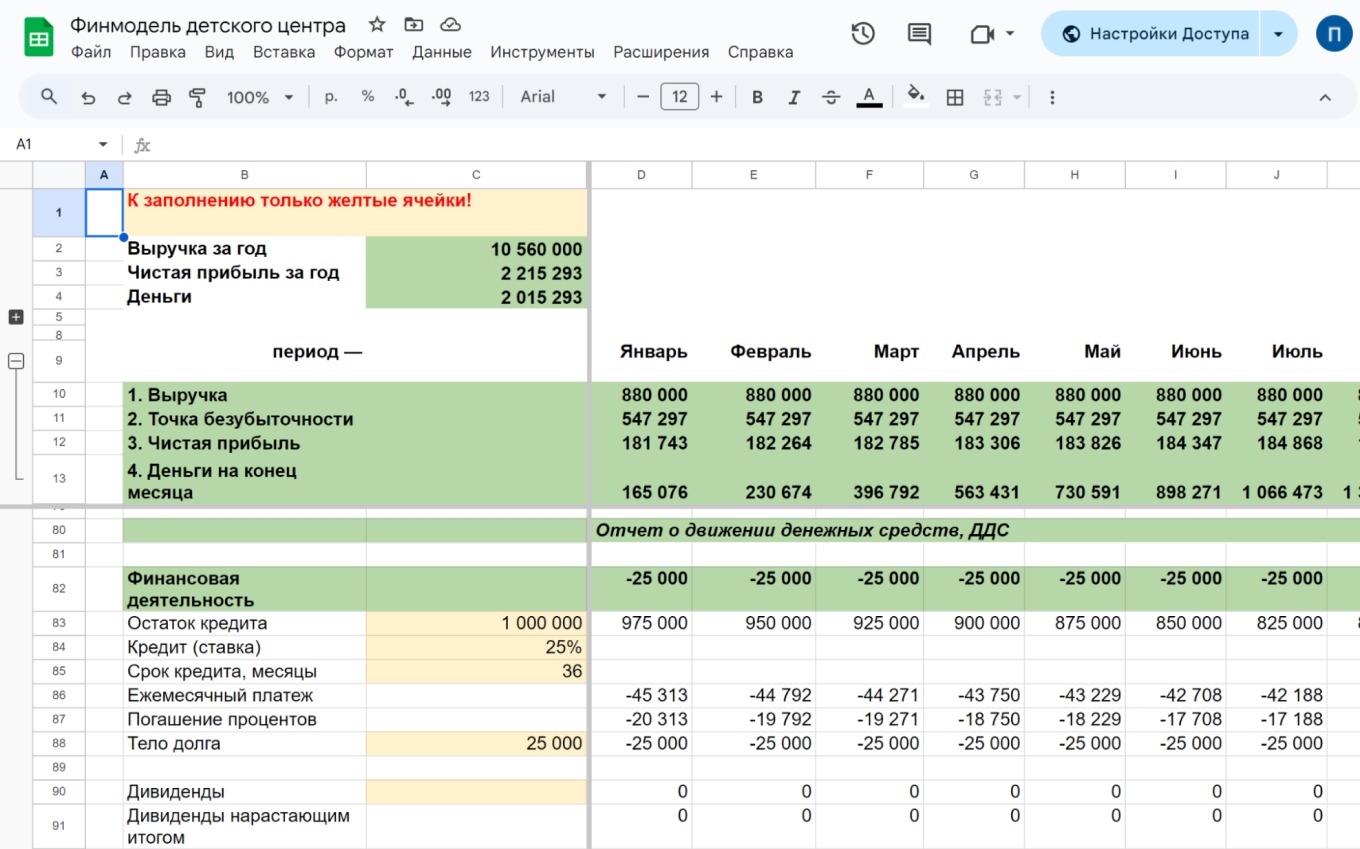Screen dimensions: 1360x849
Task: Expand hidden rows with plus button
Action: click(16, 317)
